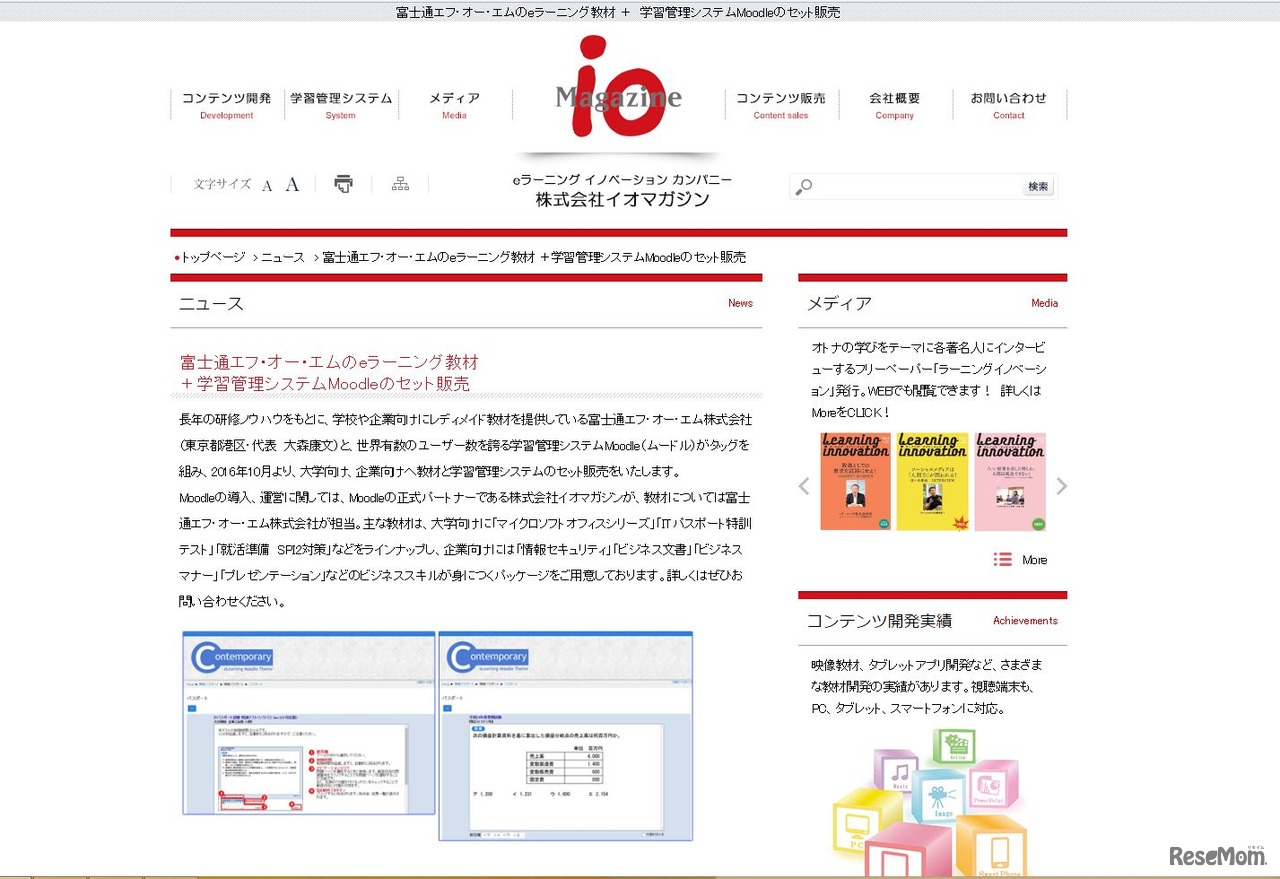Click the magnifier icon in the search box

point(801,186)
